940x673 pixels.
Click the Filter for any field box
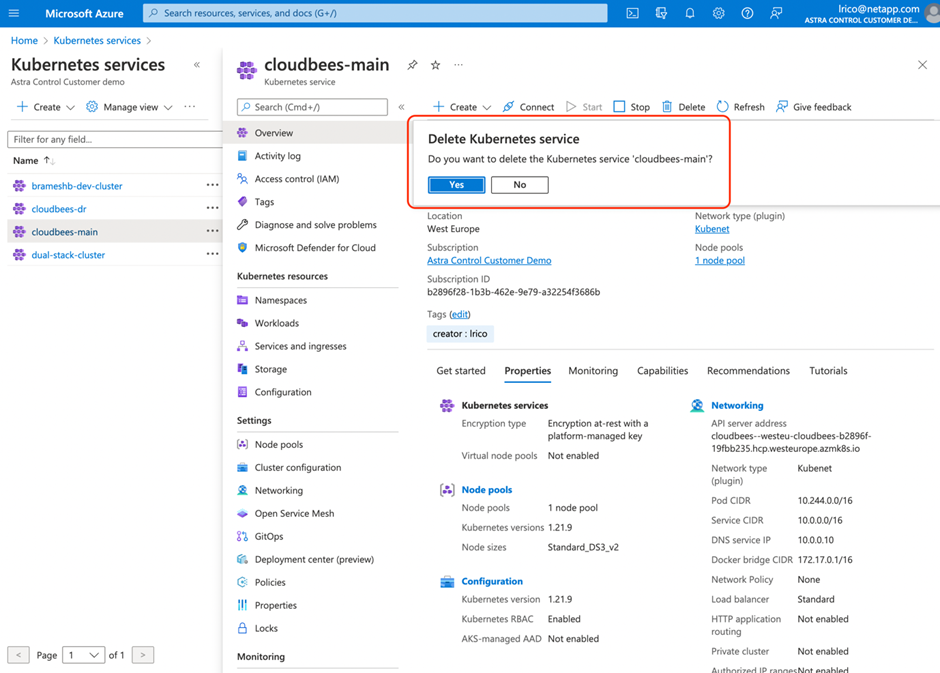(x=115, y=140)
